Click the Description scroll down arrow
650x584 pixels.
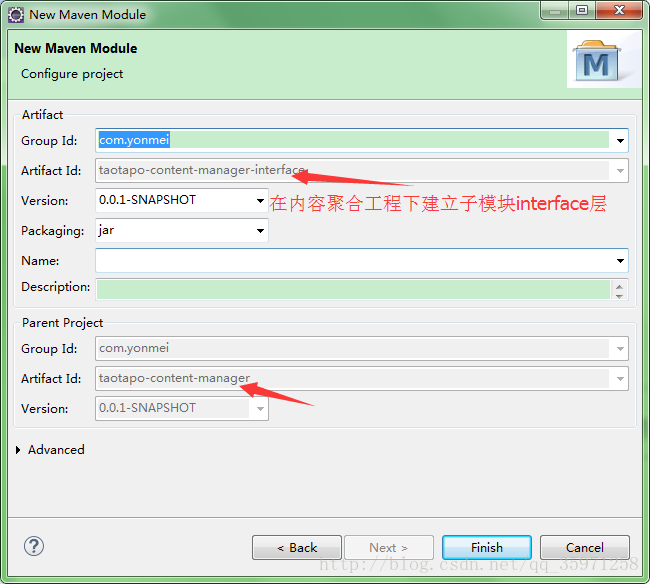619,296
